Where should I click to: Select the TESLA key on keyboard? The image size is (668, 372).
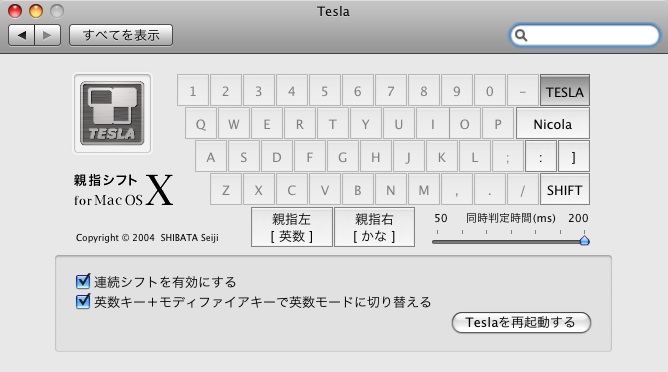click(565, 90)
